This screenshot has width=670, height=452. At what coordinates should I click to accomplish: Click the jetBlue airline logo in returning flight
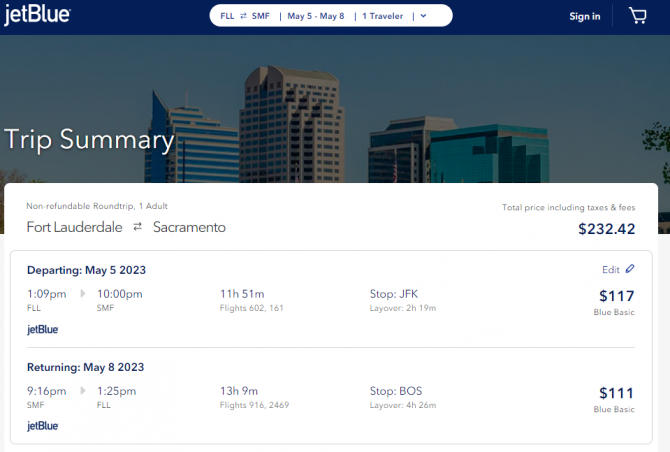coord(43,426)
